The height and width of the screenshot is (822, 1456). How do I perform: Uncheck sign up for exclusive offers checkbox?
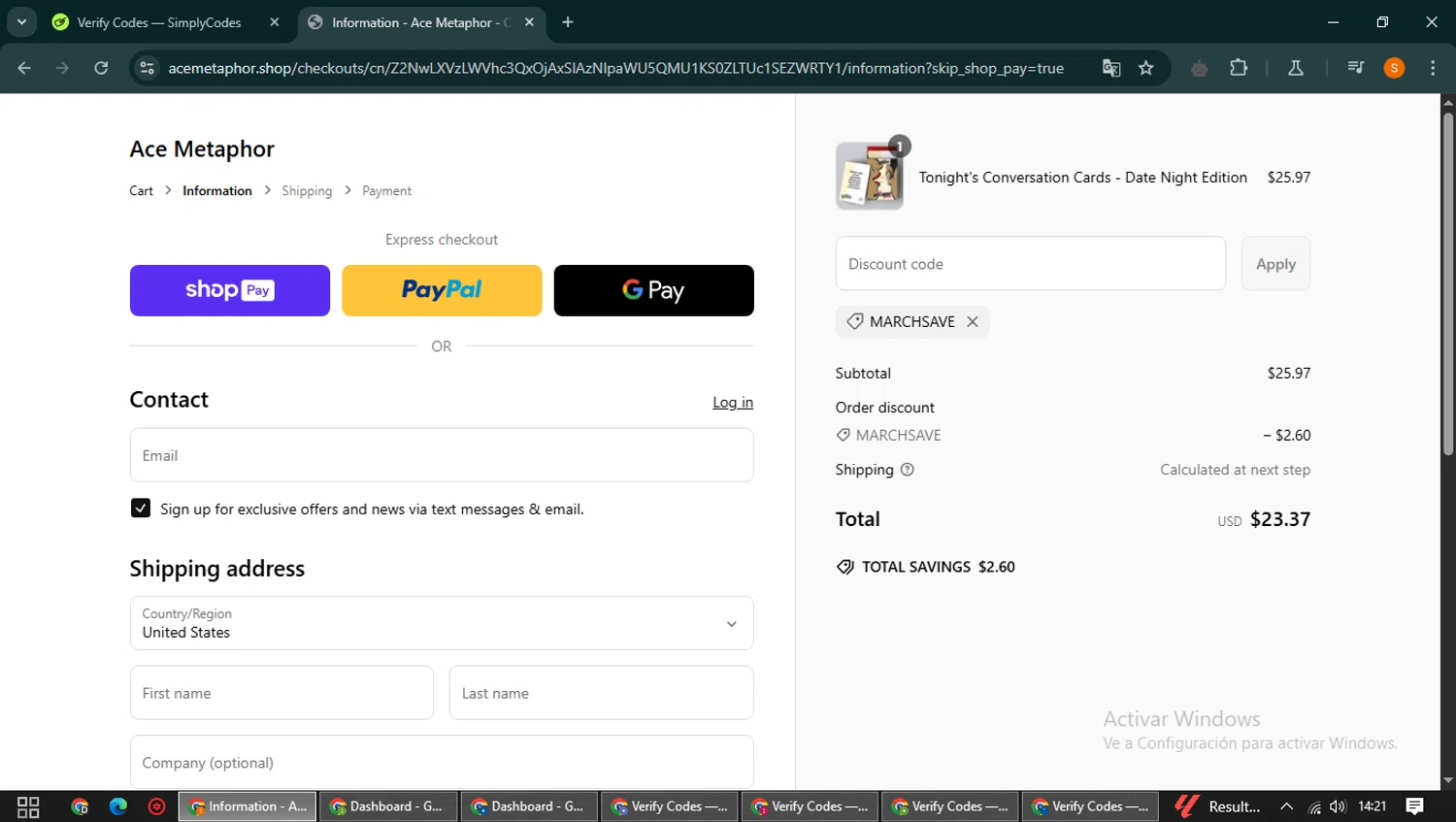tap(141, 509)
